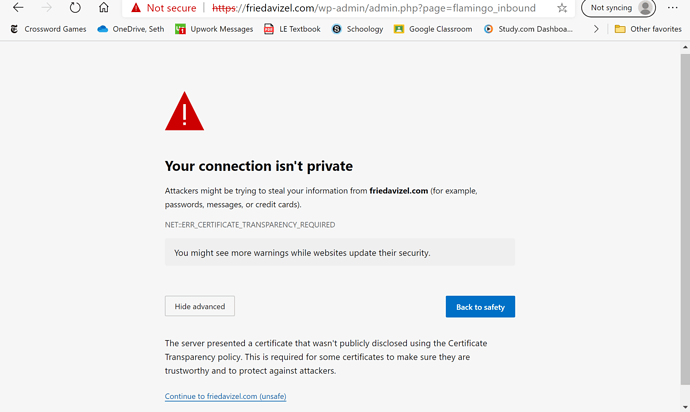Image resolution: width=690 pixels, height=412 pixels.
Task: Open the LE Textbook bookmark
Action: tap(292, 29)
